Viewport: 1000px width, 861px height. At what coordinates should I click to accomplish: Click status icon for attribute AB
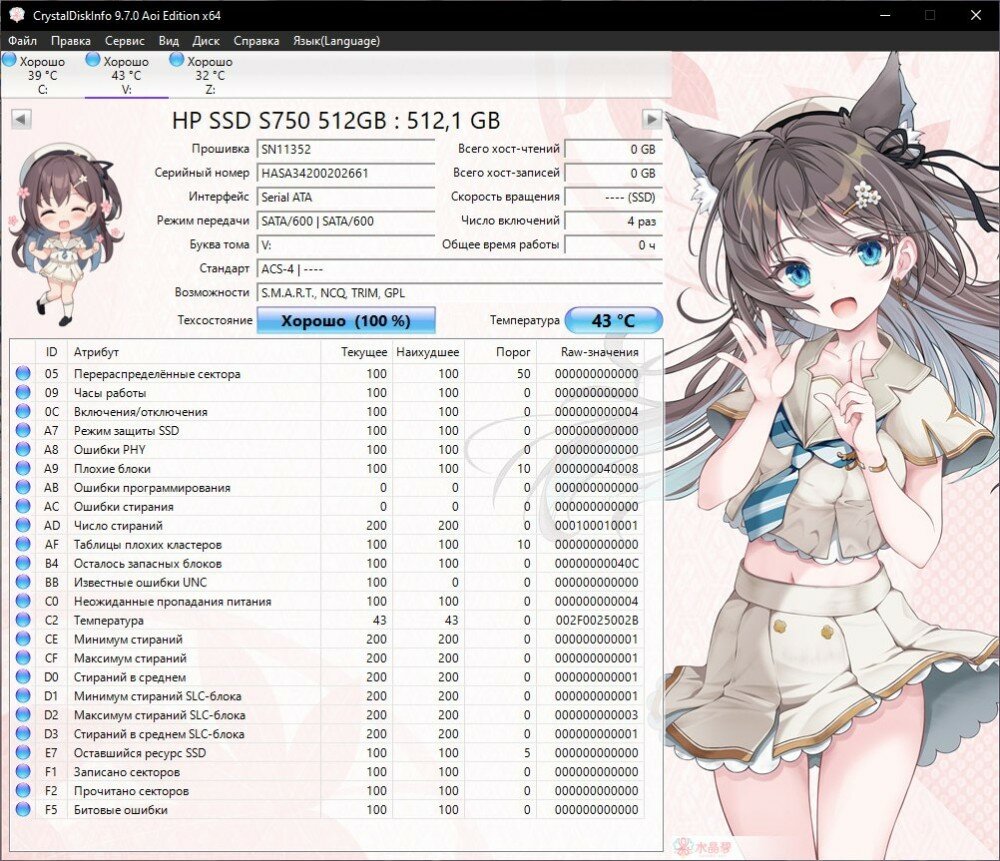pos(23,487)
